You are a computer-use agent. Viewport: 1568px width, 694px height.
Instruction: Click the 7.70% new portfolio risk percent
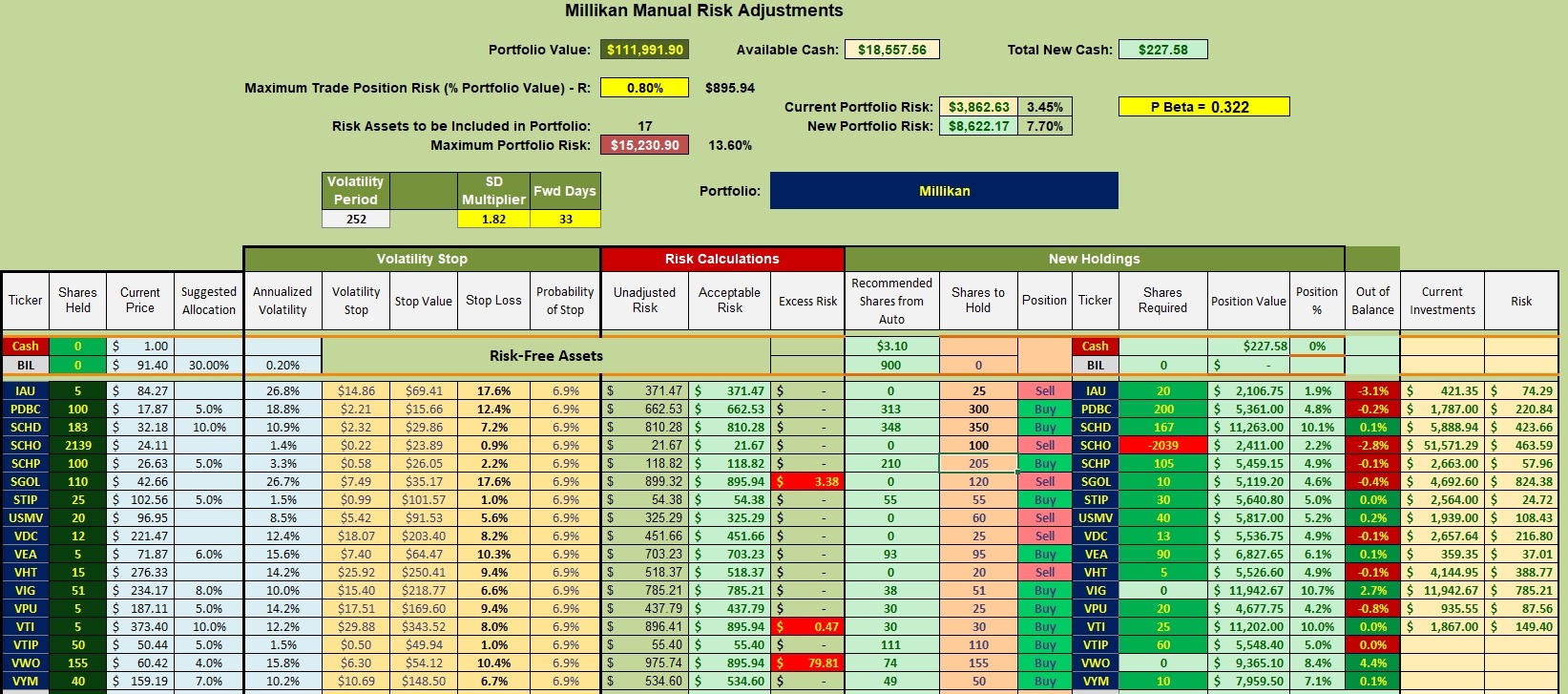click(x=1044, y=126)
